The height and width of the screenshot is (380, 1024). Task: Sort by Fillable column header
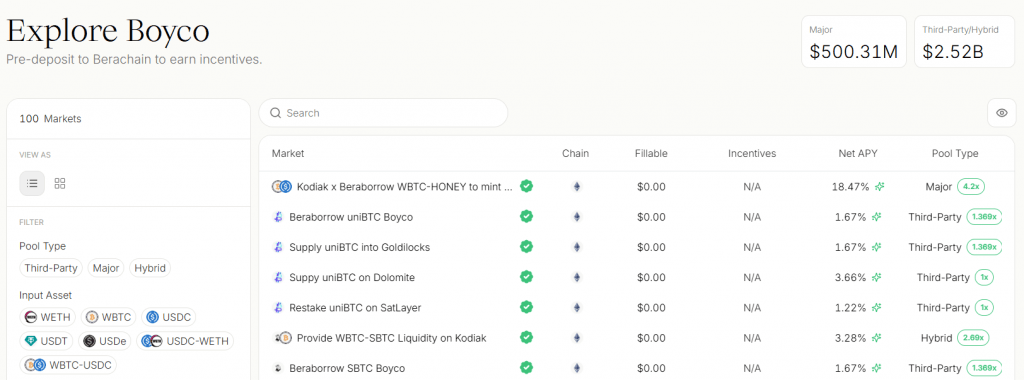[651, 153]
